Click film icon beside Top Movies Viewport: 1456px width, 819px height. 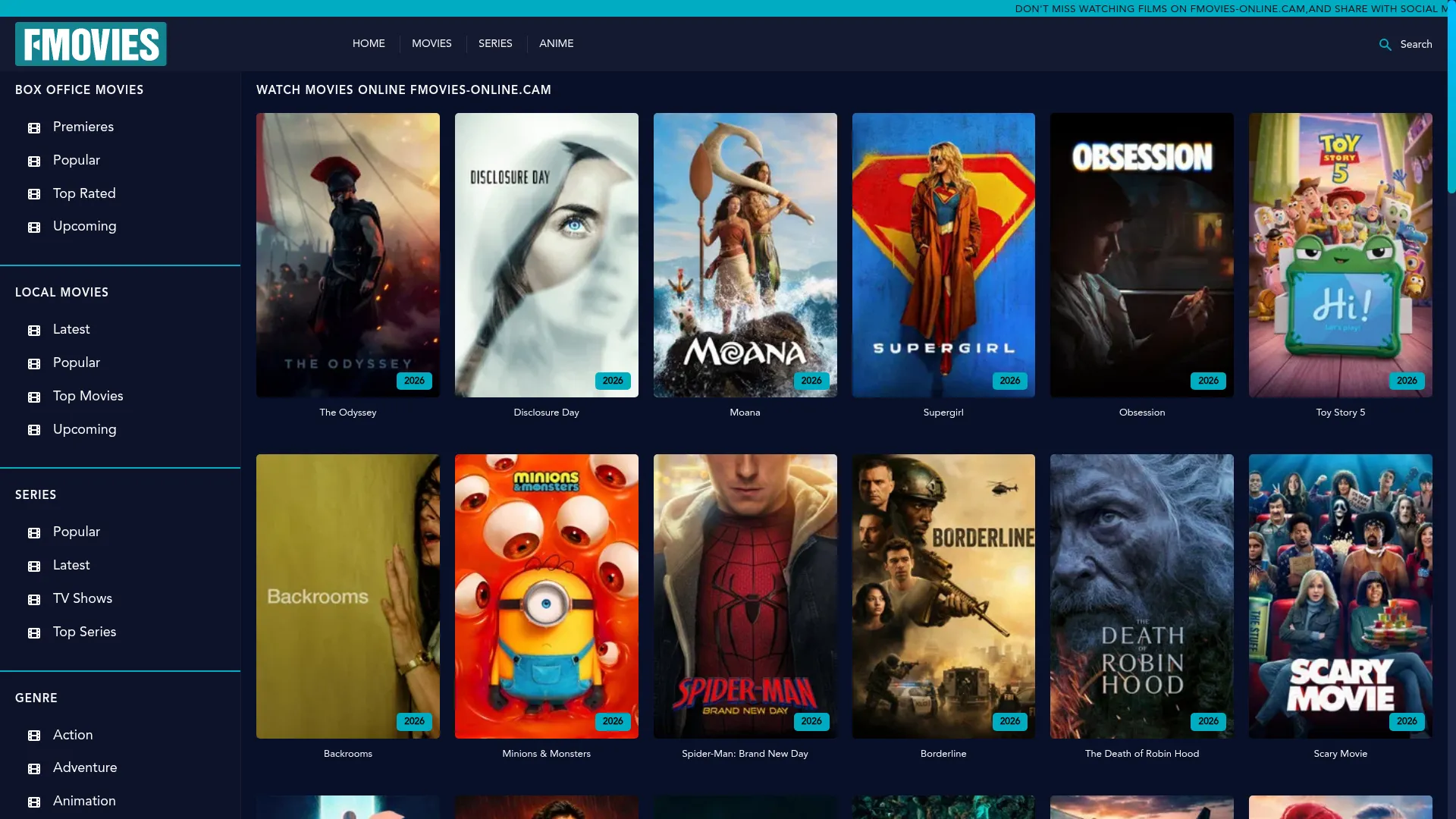click(34, 397)
